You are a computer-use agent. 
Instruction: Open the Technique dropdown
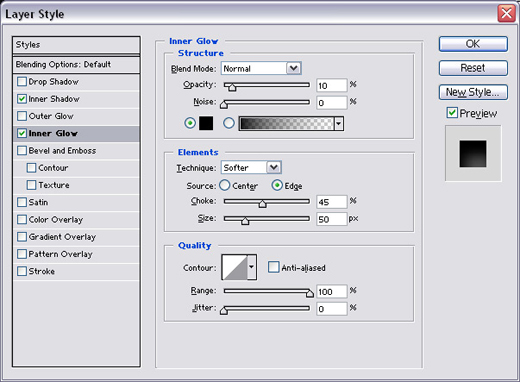coord(251,167)
